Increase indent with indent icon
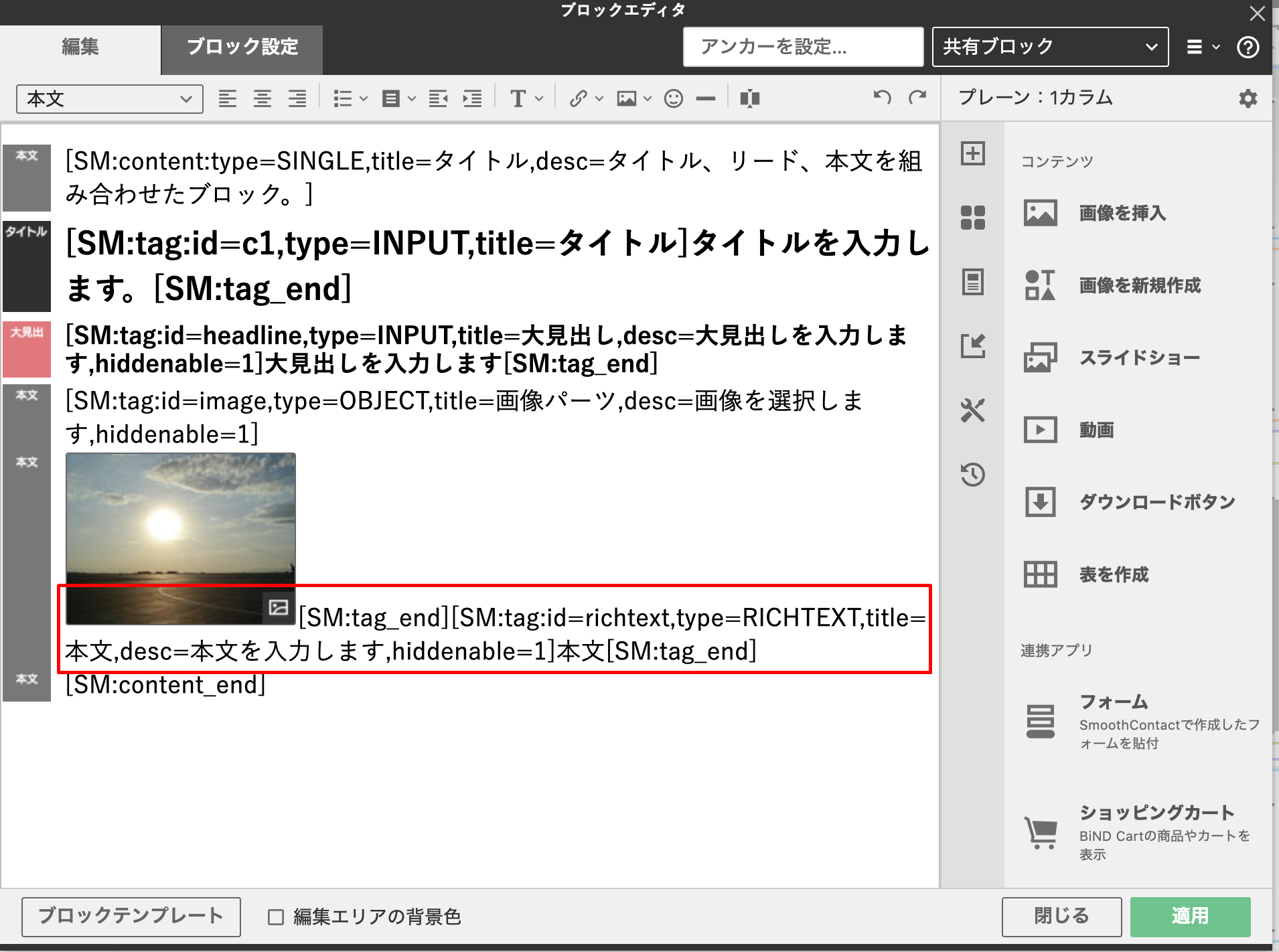This screenshot has height=952, width=1279. pos(473,99)
